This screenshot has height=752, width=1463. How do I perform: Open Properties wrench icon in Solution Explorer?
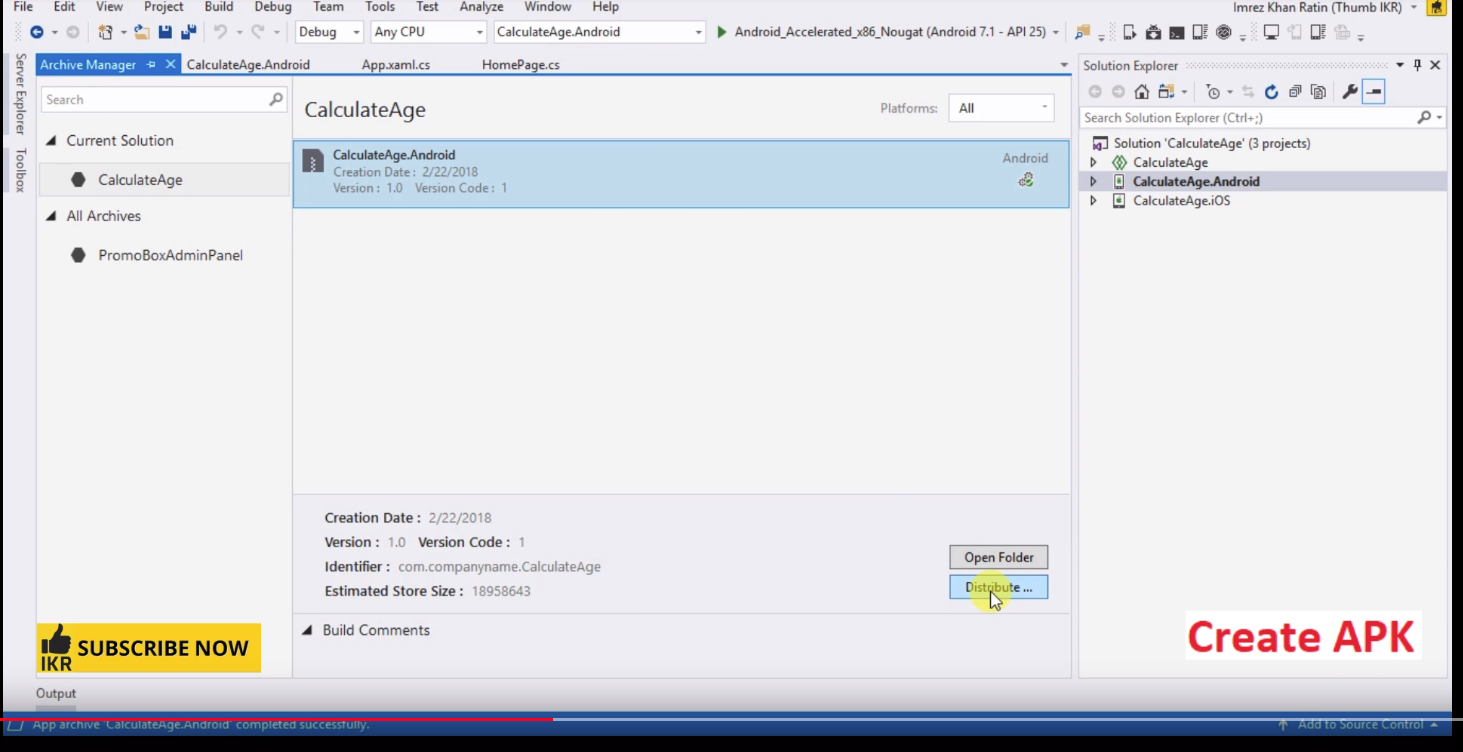(x=1349, y=92)
